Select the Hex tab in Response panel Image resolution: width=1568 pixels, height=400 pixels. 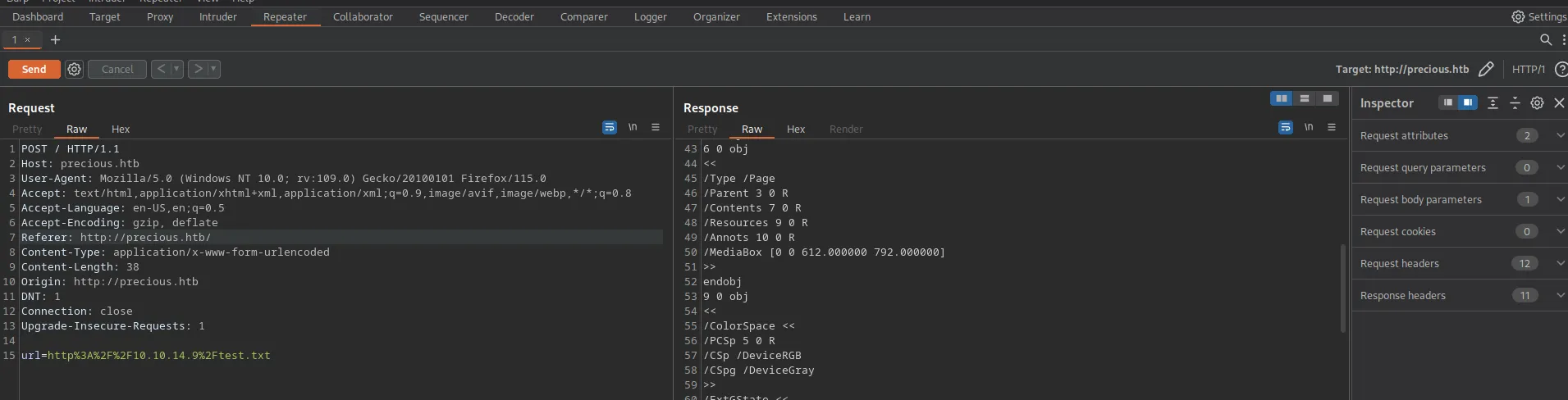795,129
